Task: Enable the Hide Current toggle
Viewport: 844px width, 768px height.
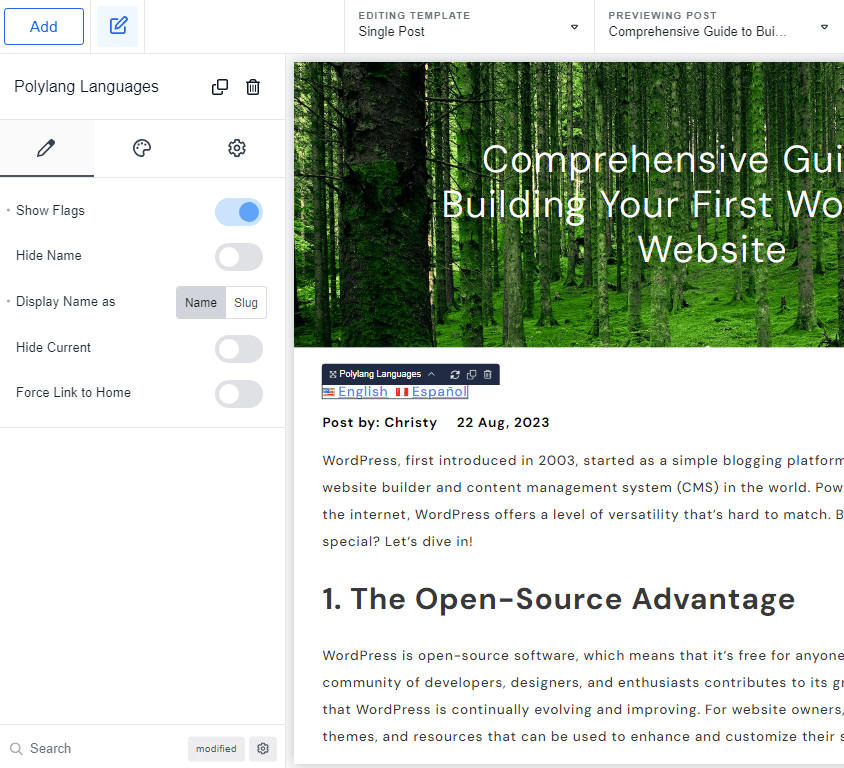Action: (x=239, y=349)
